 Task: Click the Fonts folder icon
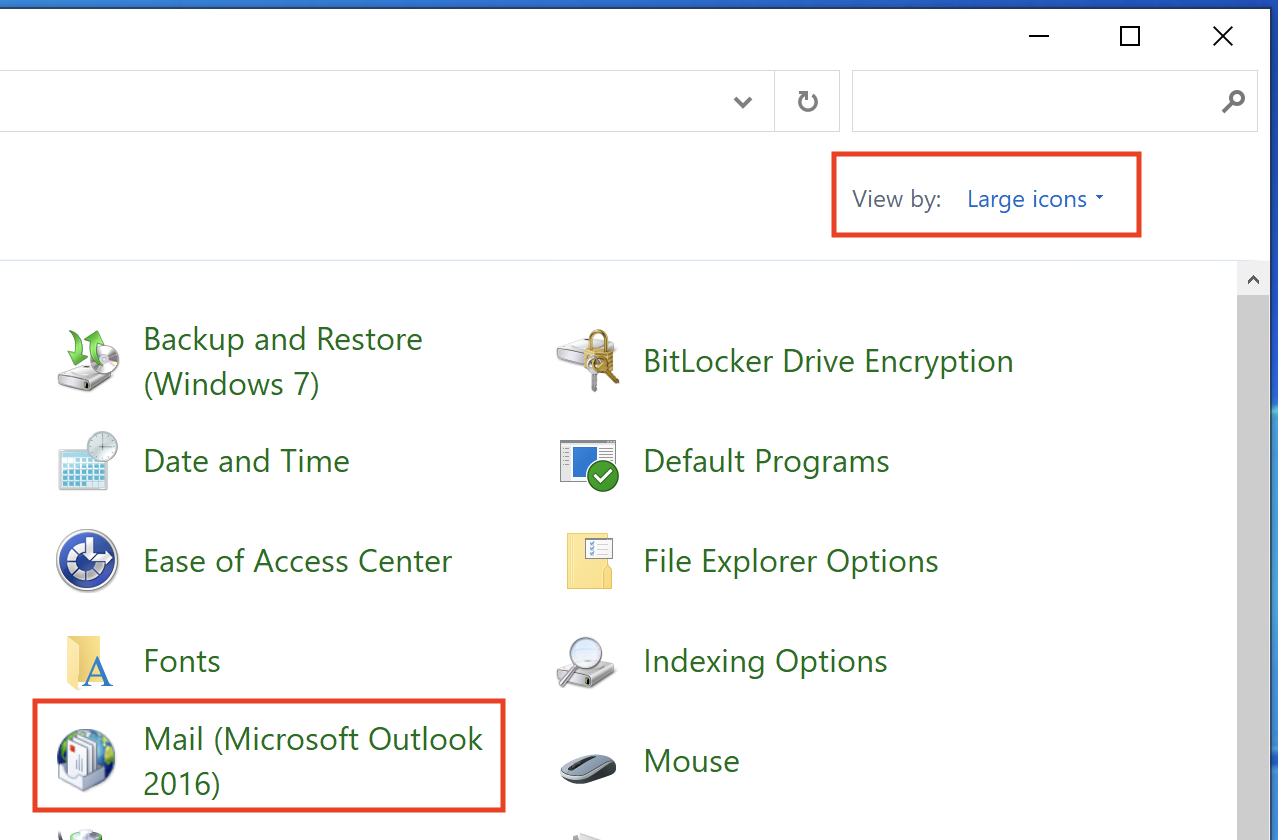click(x=88, y=662)
